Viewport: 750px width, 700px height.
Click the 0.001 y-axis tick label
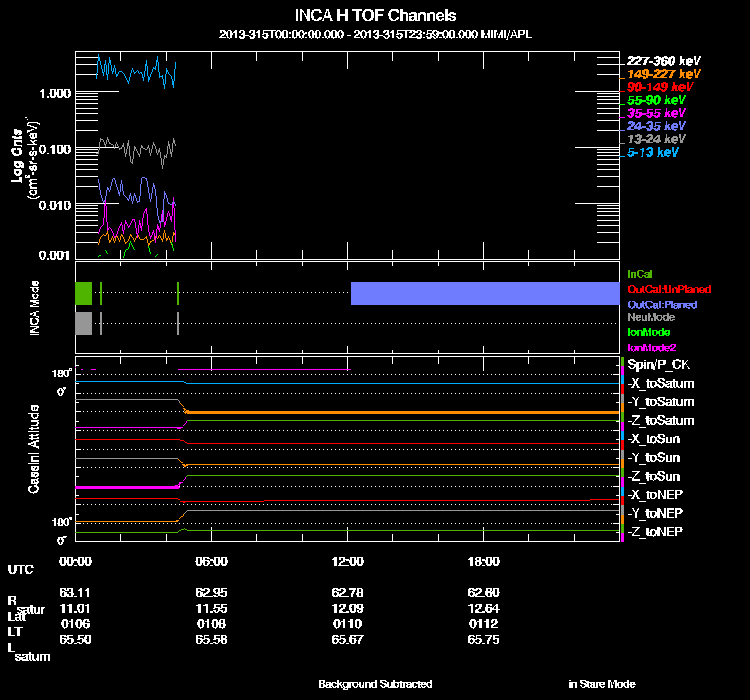(55, 256)
